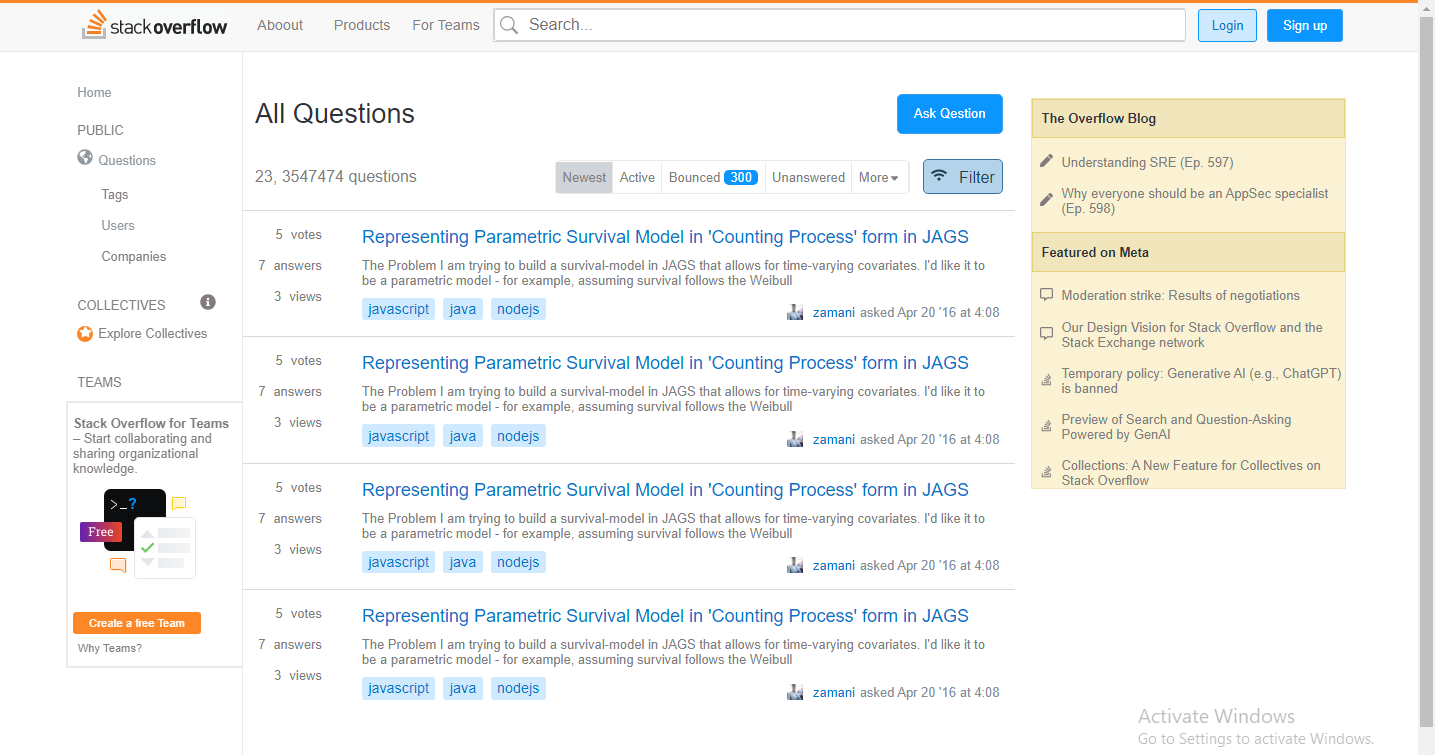Click into the Search input field
The width and height of the screenshot is (1435, 755).
[840, 25]
